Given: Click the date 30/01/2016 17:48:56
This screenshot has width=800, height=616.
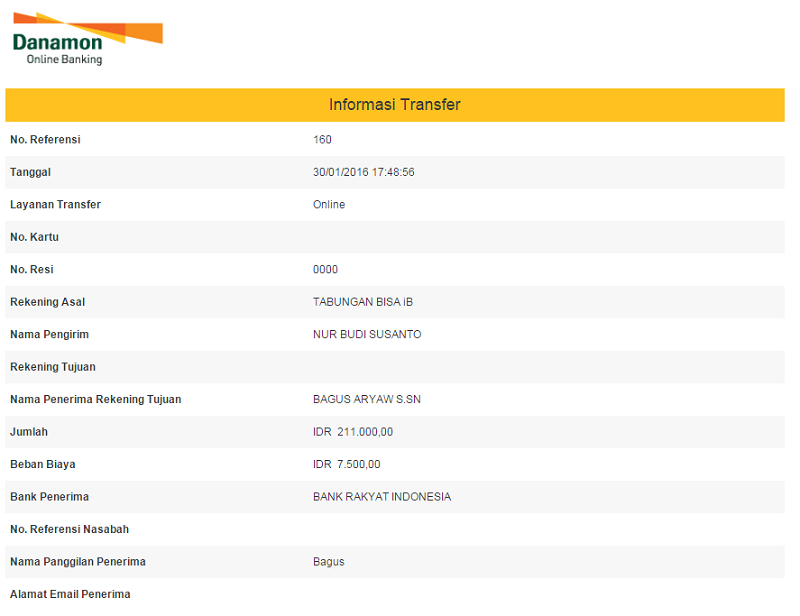Looking at the screenshot, I should click(x=363, y=172).
